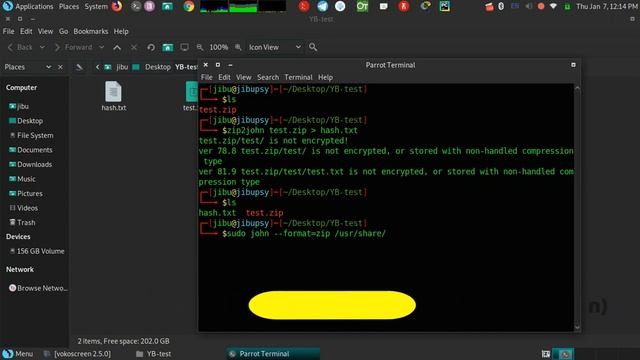Open the terminal Search menu
The width and height of the screenshot is (640, 360).
point(268,77)
